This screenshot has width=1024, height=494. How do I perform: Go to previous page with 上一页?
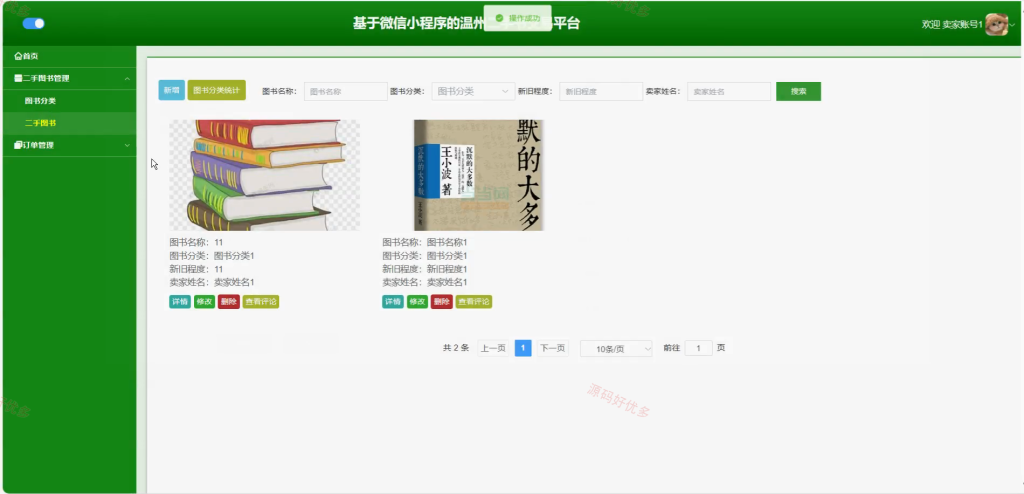pos(493,348)
